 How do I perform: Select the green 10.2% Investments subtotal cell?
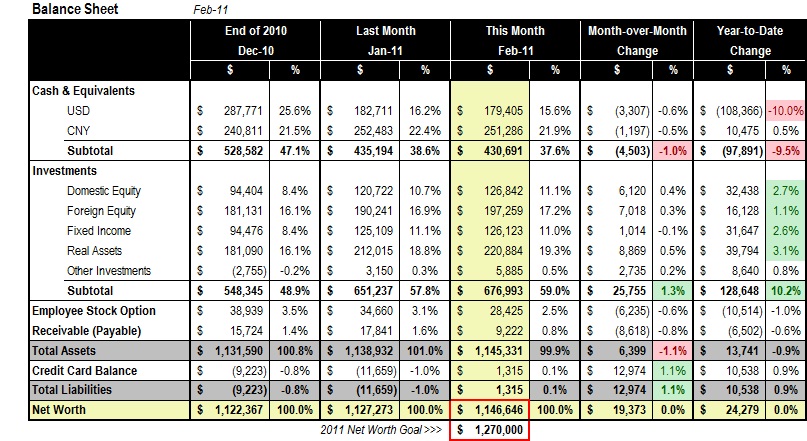click(783, 290)
